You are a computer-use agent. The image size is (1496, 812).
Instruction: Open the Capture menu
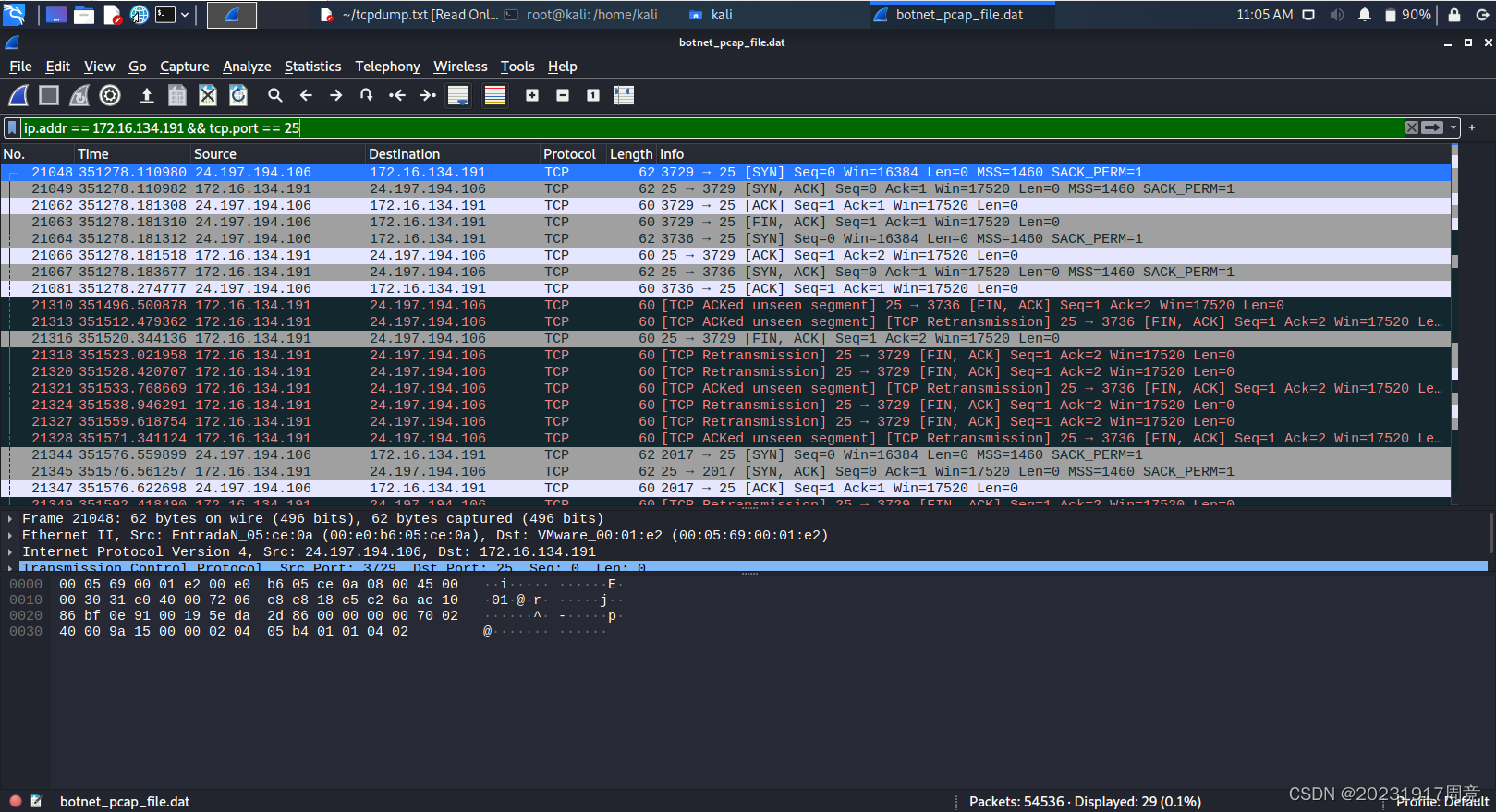tap(185, 67)
